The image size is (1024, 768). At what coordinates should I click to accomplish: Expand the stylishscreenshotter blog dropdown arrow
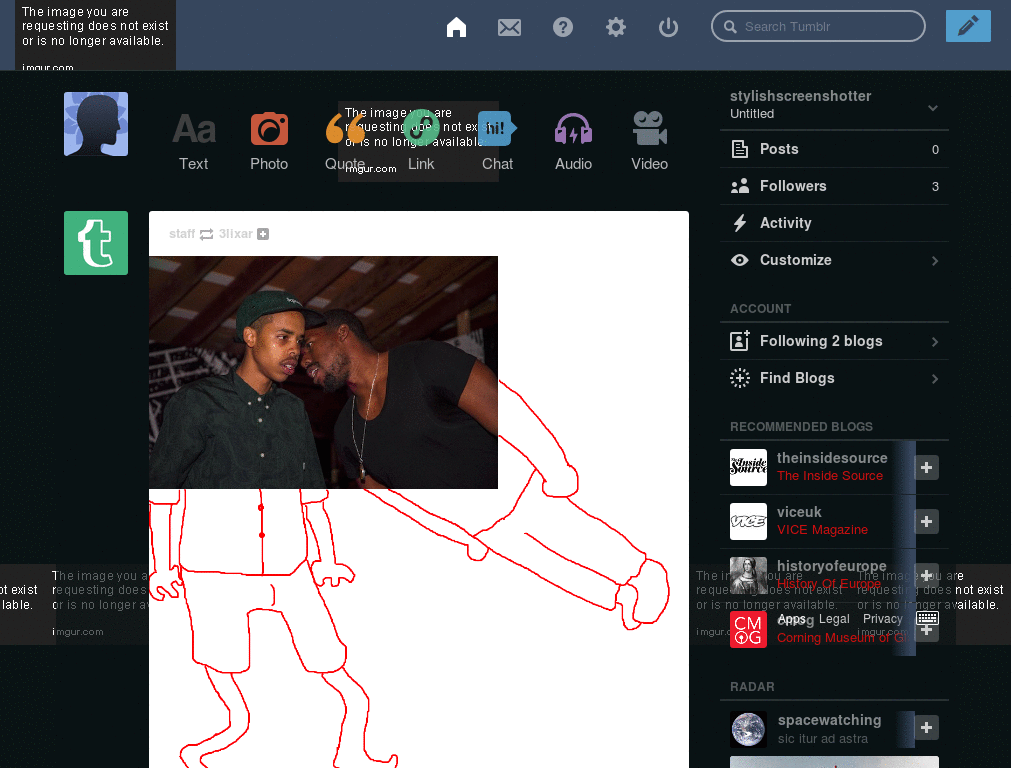click(933, 108)
